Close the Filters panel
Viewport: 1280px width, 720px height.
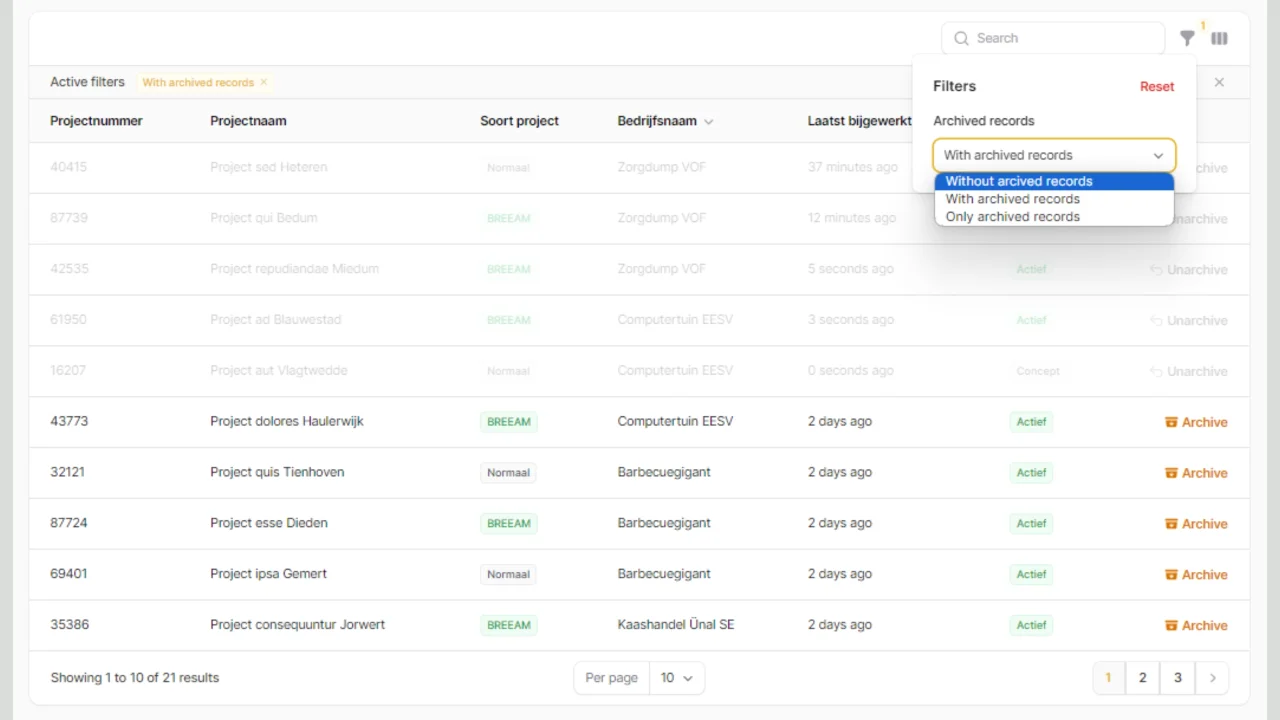(1219, 82)
